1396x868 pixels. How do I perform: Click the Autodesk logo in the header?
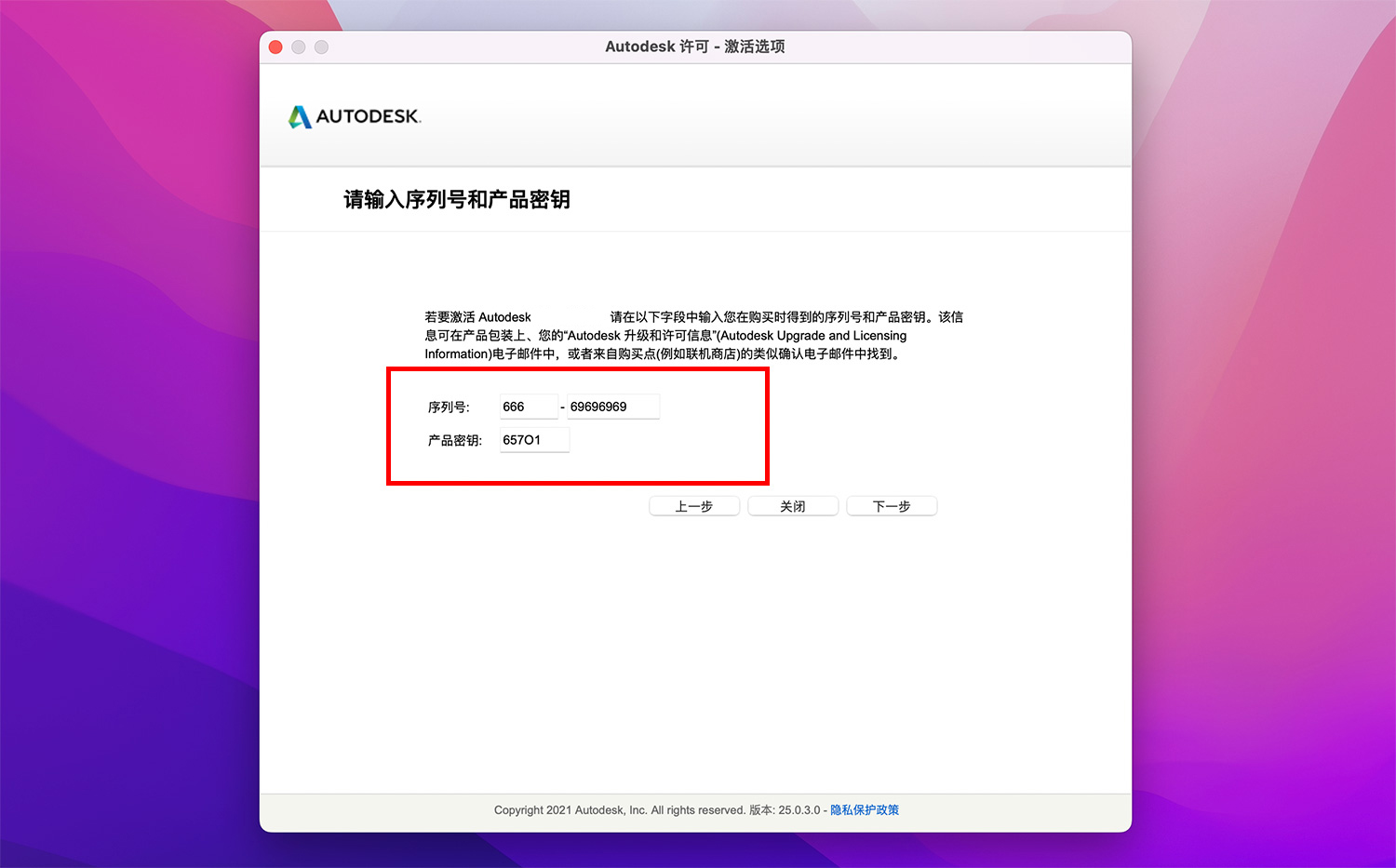tap(355, 116)
